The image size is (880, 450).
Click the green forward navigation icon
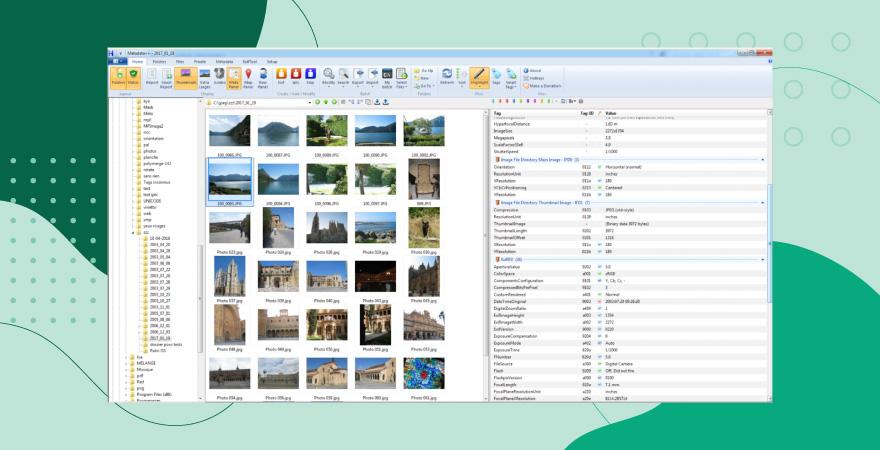click(334, 102)
